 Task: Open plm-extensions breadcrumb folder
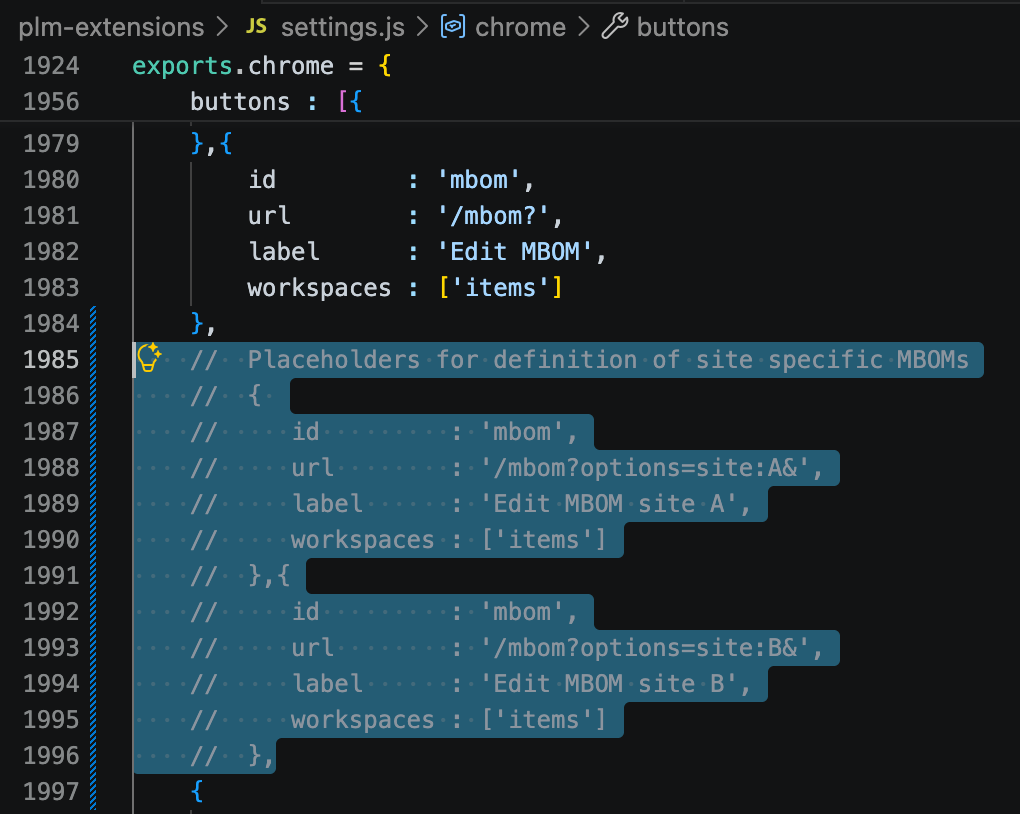pyautogui.click(x=111, y=27)
